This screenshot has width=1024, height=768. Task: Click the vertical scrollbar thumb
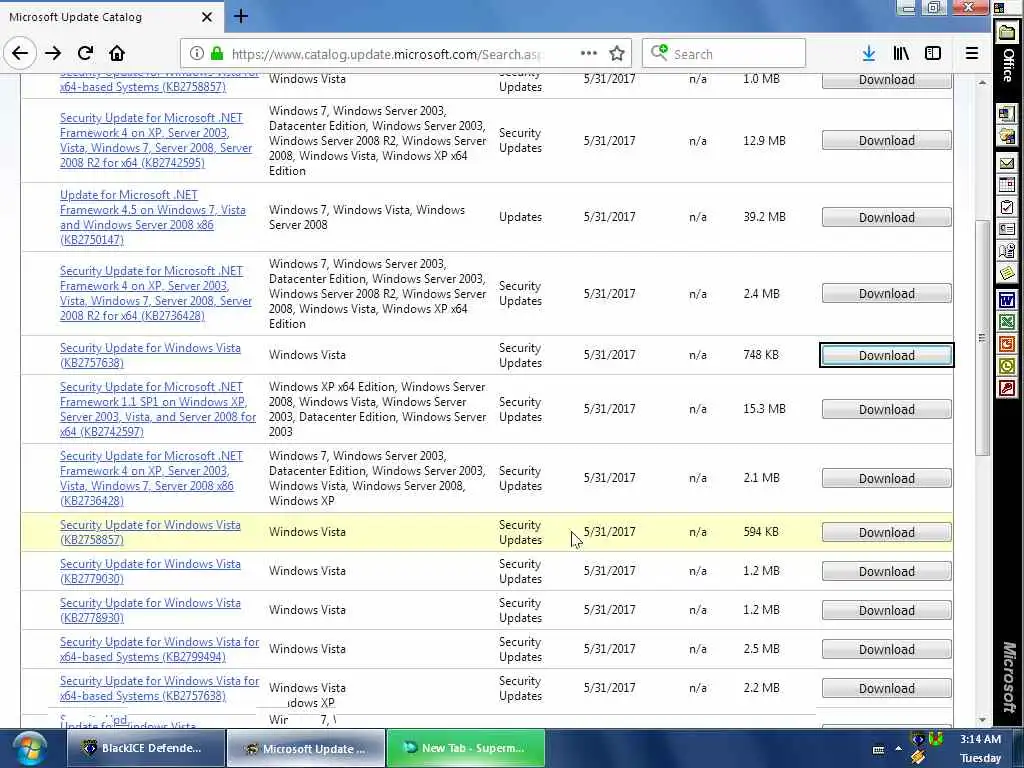click(982, 338)
